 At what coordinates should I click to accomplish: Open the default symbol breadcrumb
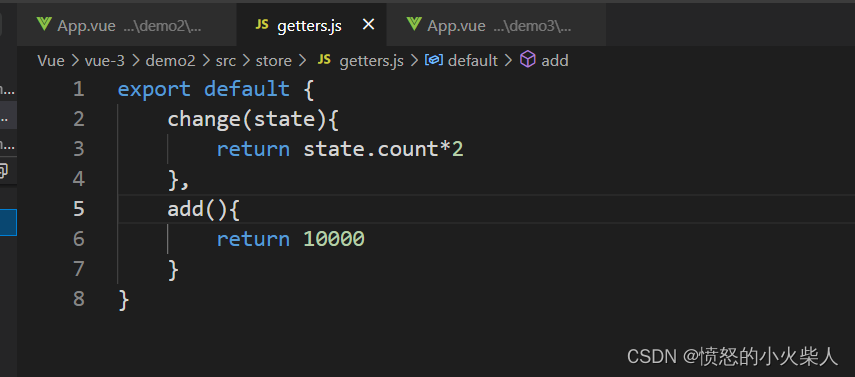(x=473, y=61)
